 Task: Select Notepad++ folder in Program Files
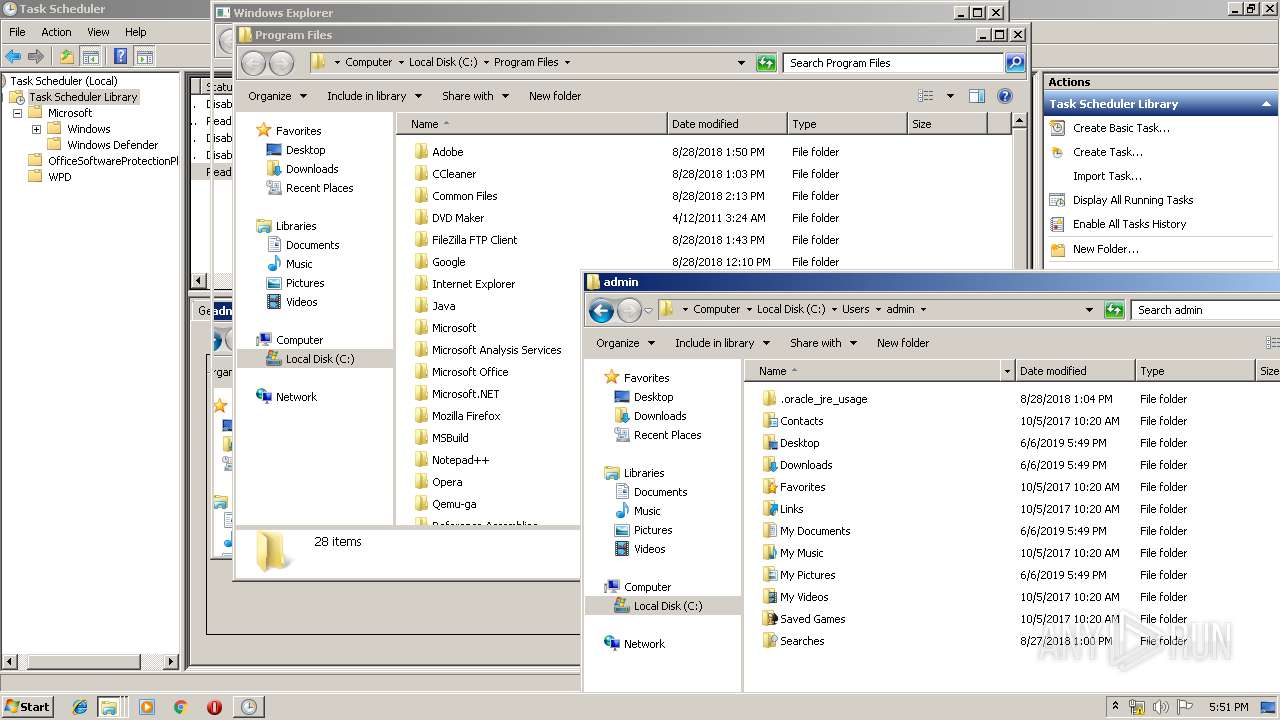point(460,460)
